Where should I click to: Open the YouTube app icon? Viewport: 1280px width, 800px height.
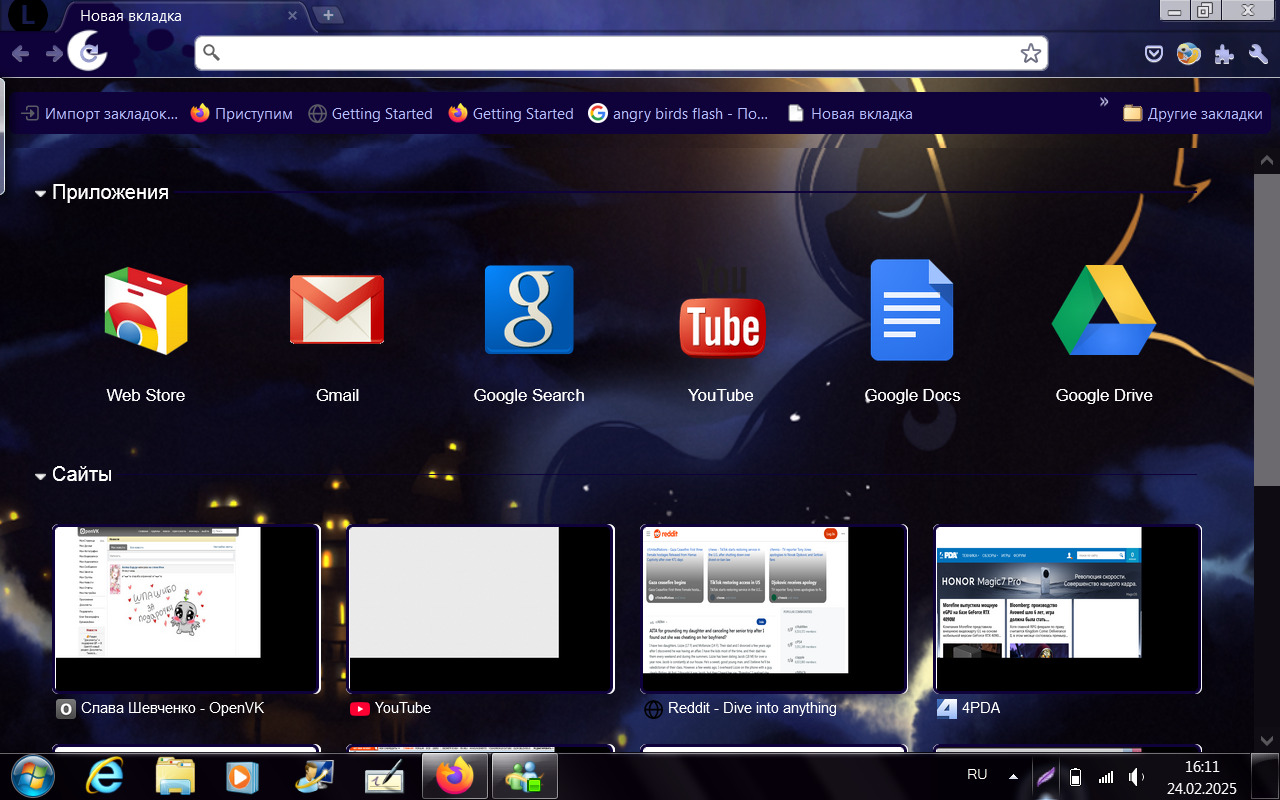(721, 311)
